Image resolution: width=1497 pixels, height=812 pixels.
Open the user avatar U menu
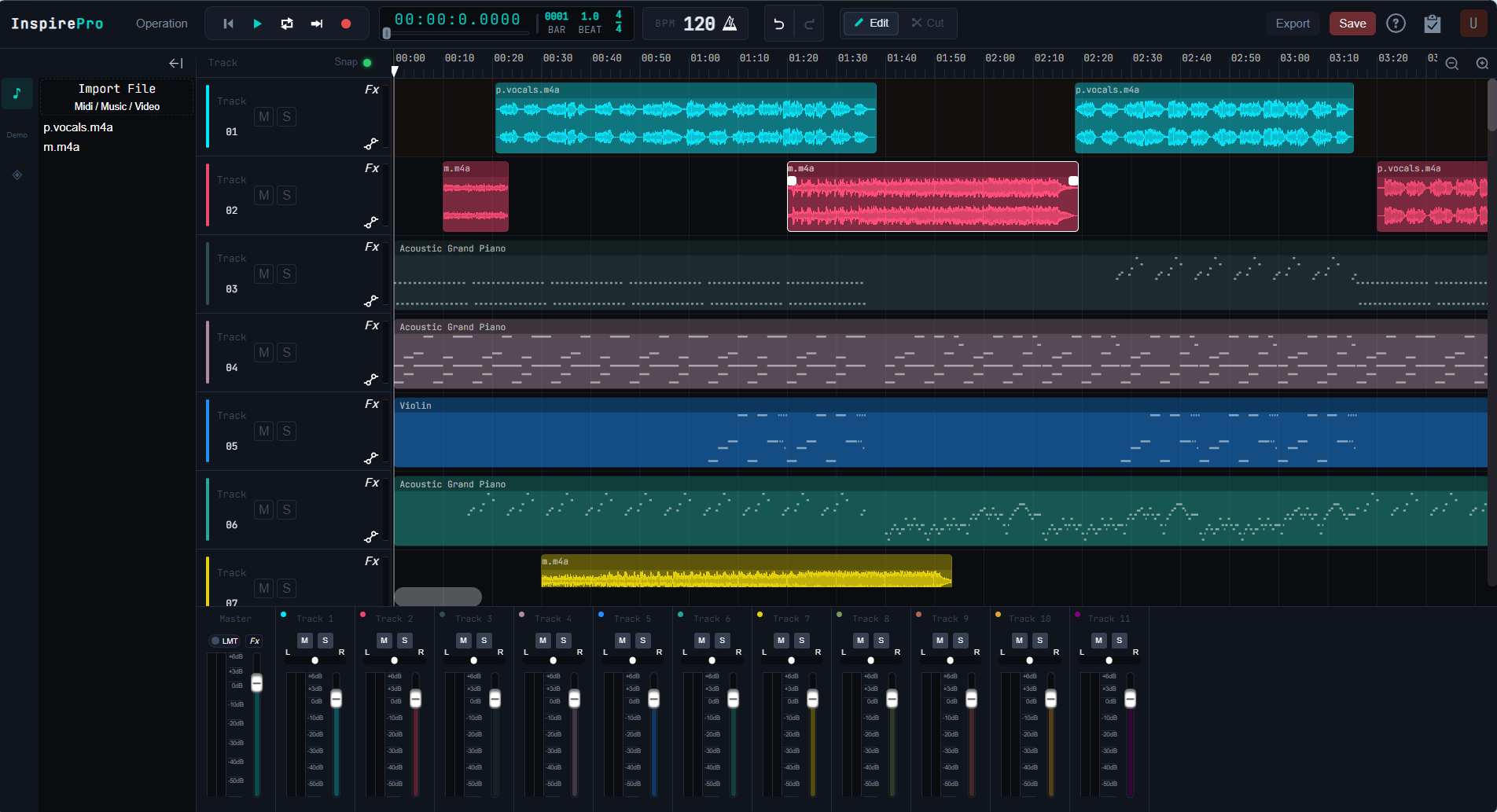1473,24
